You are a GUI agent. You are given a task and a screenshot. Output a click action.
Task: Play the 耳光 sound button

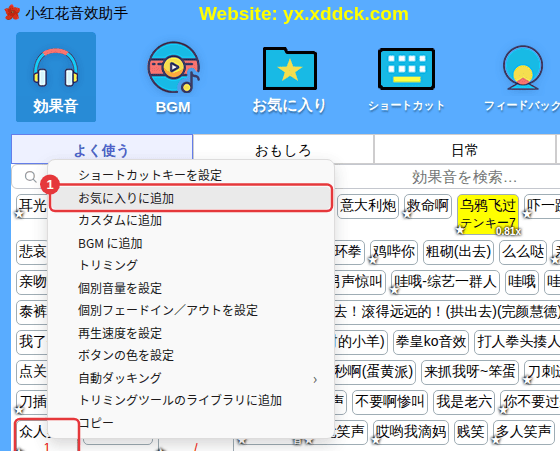(x=32, y=206)
